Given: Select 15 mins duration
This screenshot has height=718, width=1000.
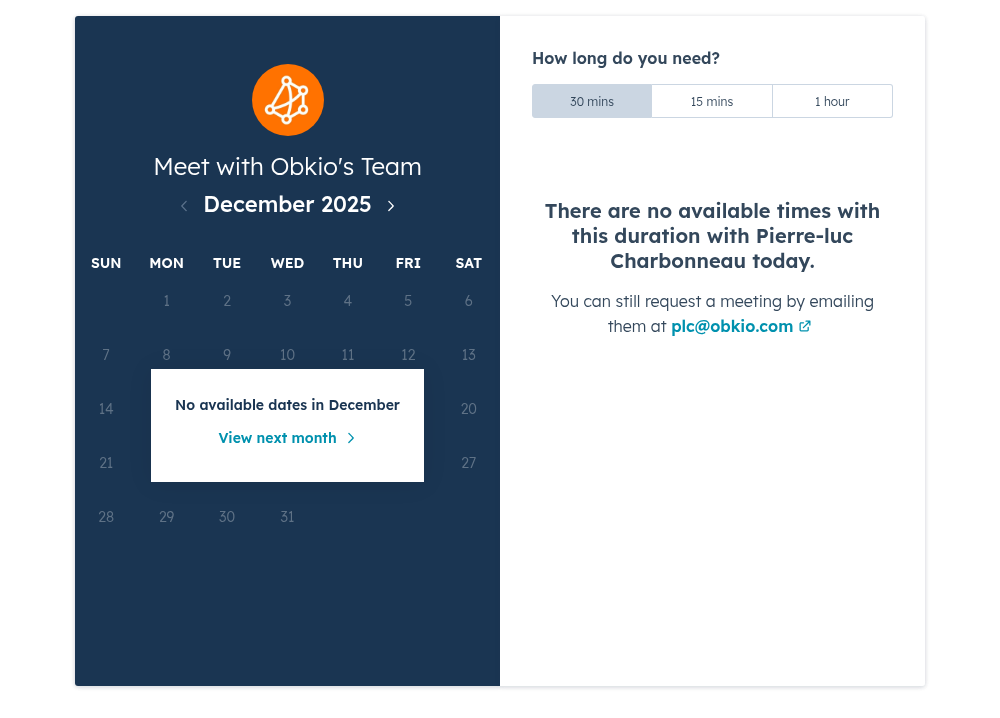Looking at the screenshot, I should tap(712, 101).
